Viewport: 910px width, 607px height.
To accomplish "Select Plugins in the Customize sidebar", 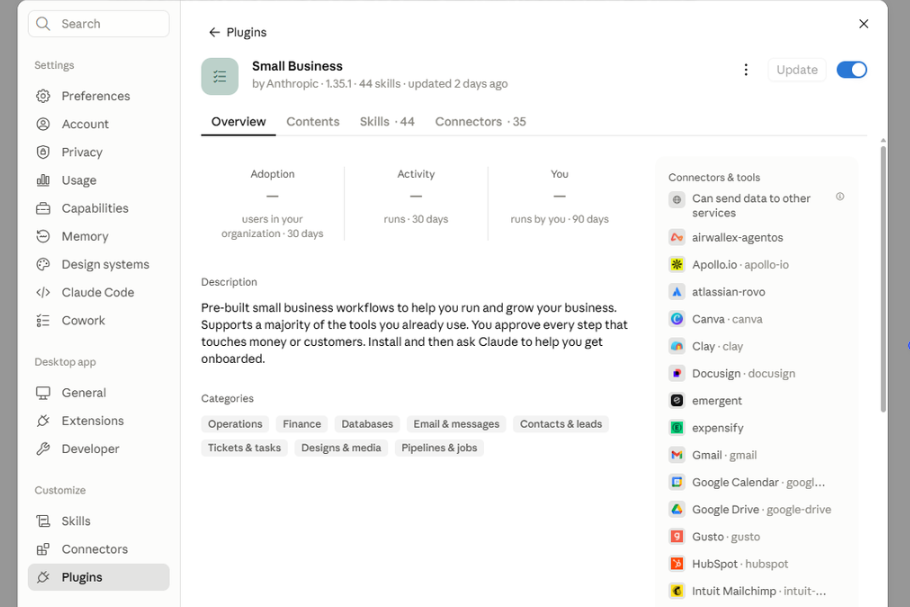I will [99, 577].
